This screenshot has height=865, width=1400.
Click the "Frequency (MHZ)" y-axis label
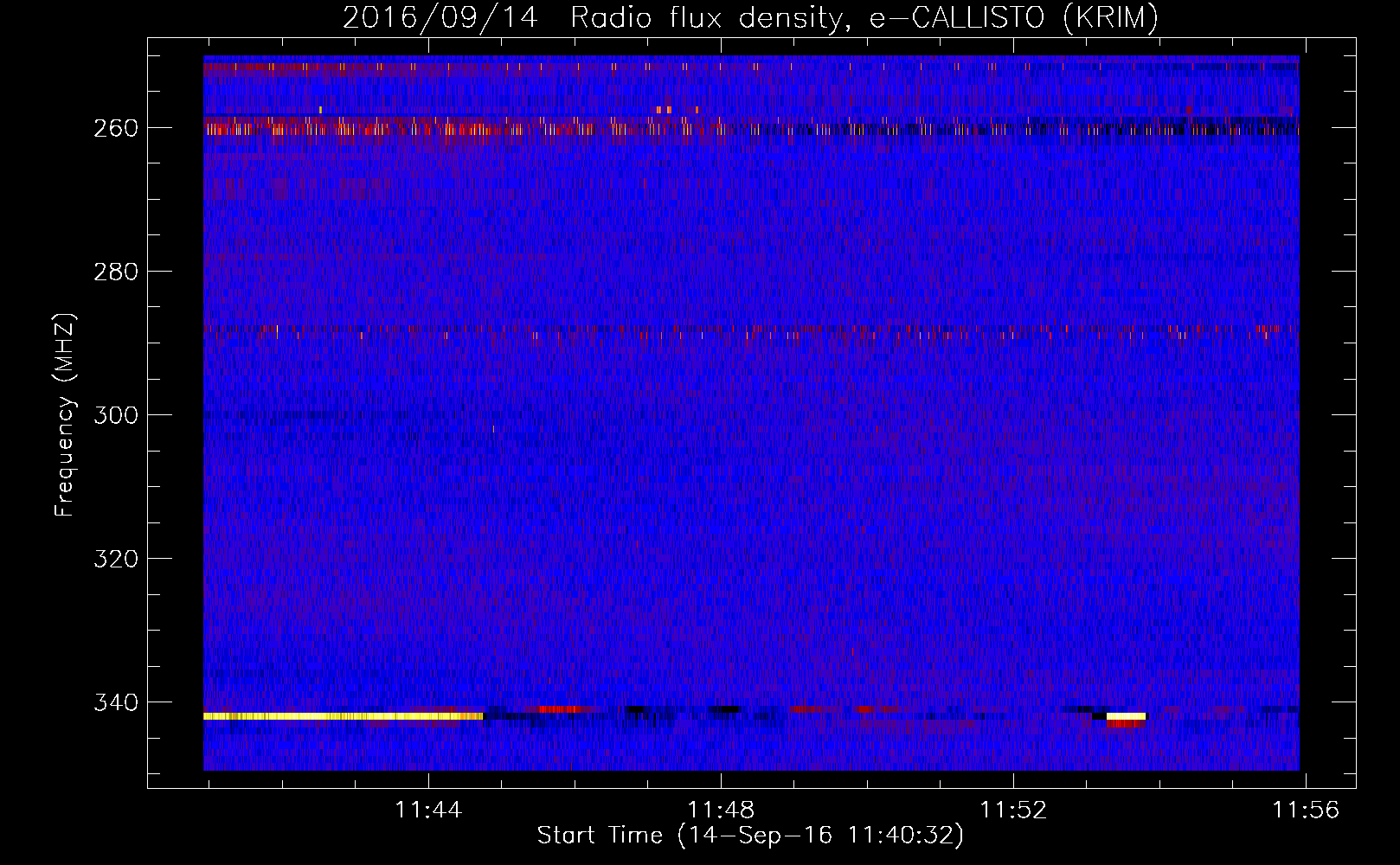coord(65,414)
